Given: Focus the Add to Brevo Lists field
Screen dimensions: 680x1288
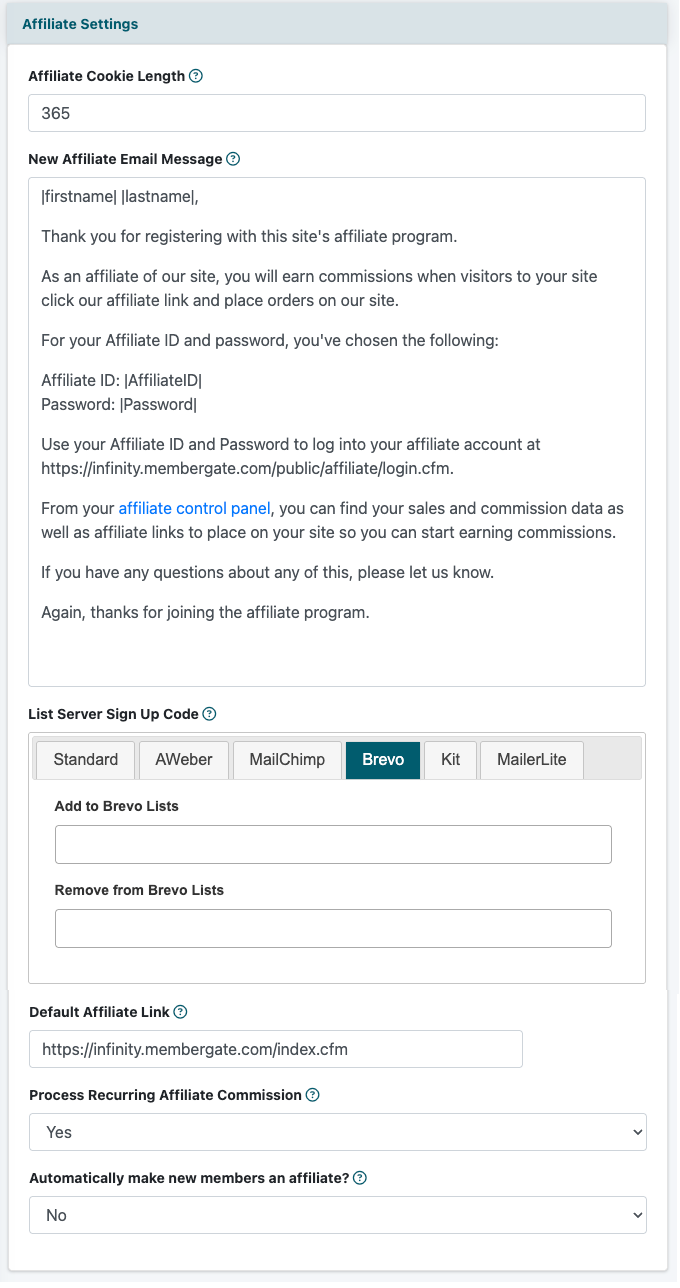Looking at the screenshot, I should (333, 844).
